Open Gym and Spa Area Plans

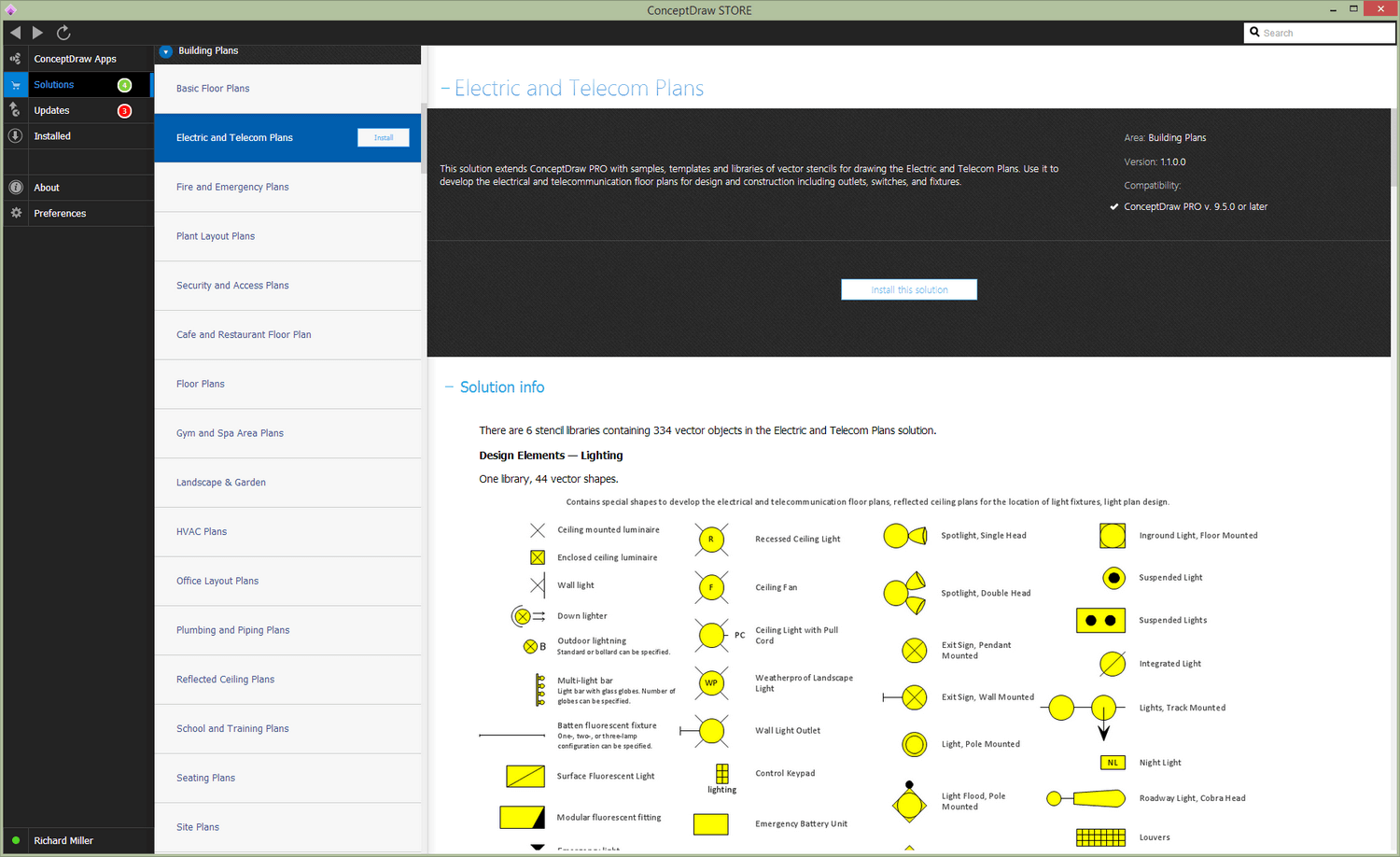(x=287, y=433)
